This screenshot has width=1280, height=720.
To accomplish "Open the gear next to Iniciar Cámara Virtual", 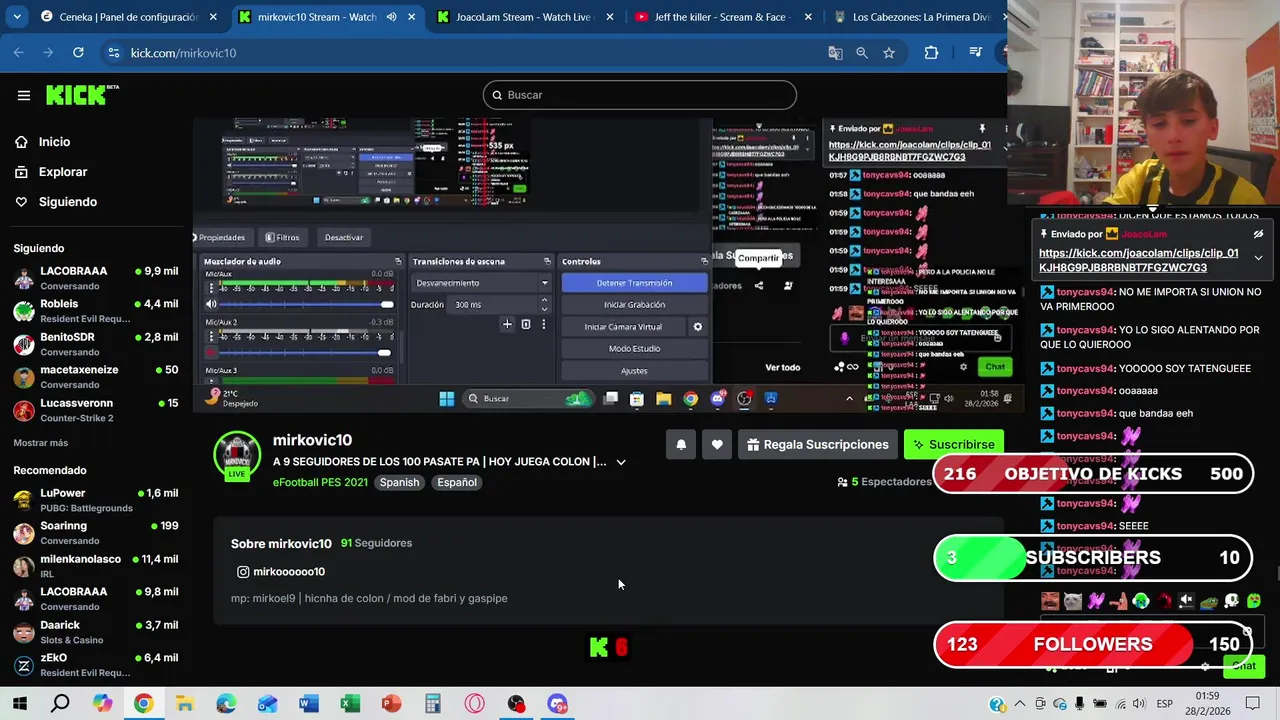I will pos(698,327).
